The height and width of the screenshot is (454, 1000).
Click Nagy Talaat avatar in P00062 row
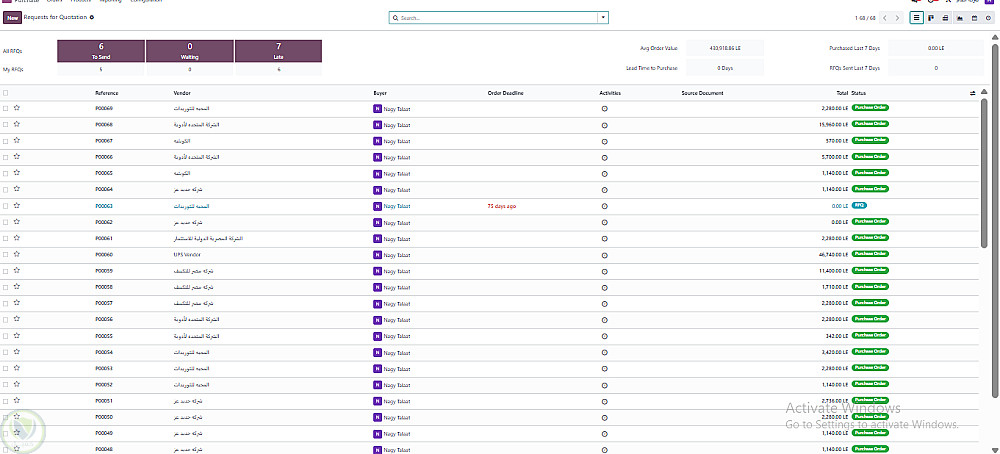pyautogui.click(x=377, y=223)
